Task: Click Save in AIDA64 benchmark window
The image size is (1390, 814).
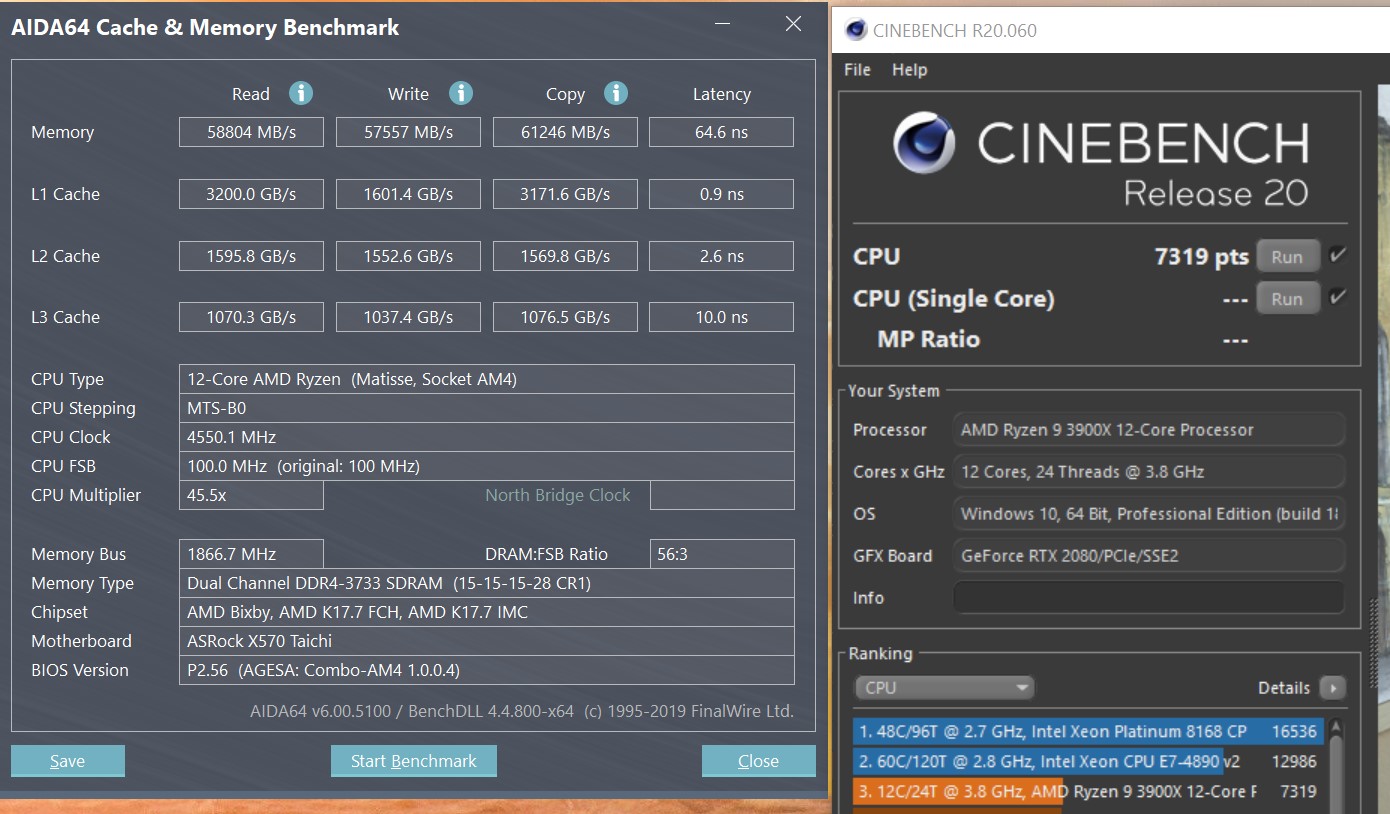Action: (x=68, y=761)
